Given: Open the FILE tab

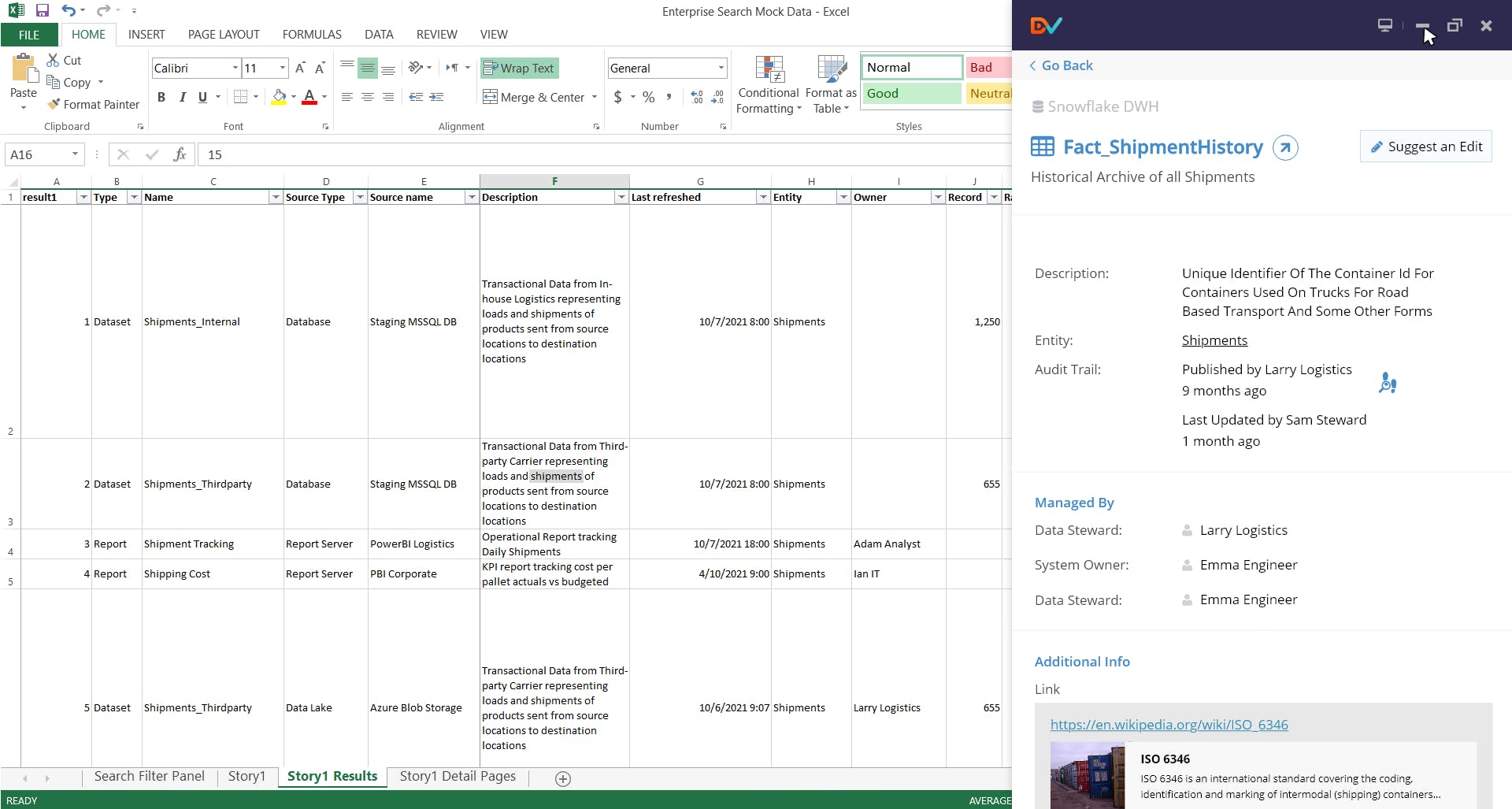Looking at the screenshot, I should tap(29, 35).
